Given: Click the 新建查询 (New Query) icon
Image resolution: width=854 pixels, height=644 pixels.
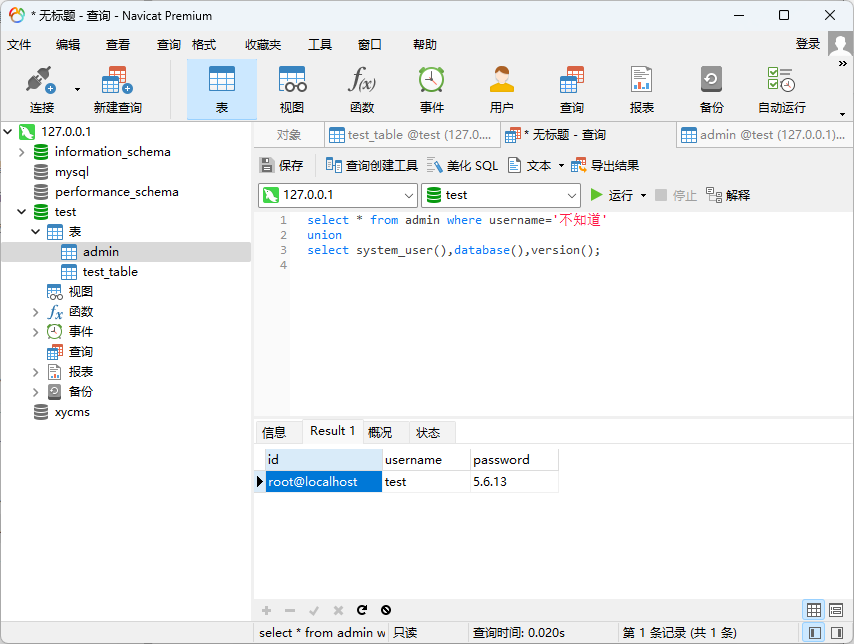Looking at the screenshot, I should [x=117, y=88].
